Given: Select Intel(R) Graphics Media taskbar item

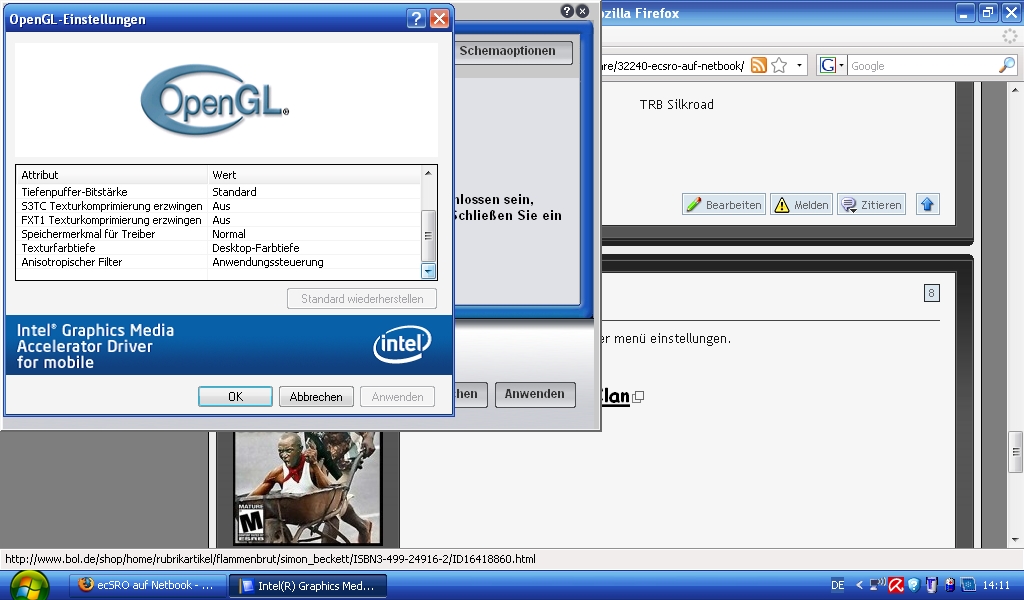Looking at the screenshot, I should coord(306,585).
